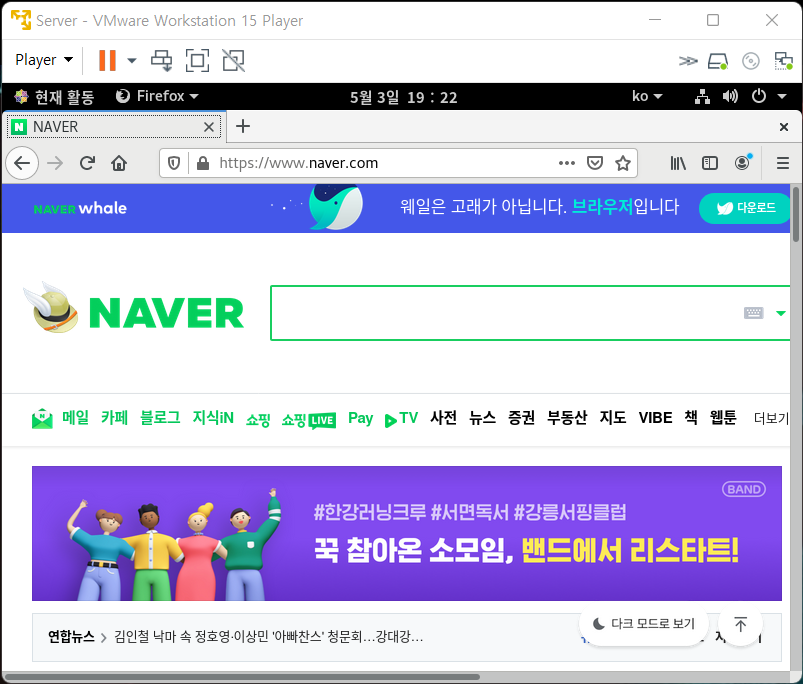Open 지식iN link
803x684 pixels.
click(213, 418)
